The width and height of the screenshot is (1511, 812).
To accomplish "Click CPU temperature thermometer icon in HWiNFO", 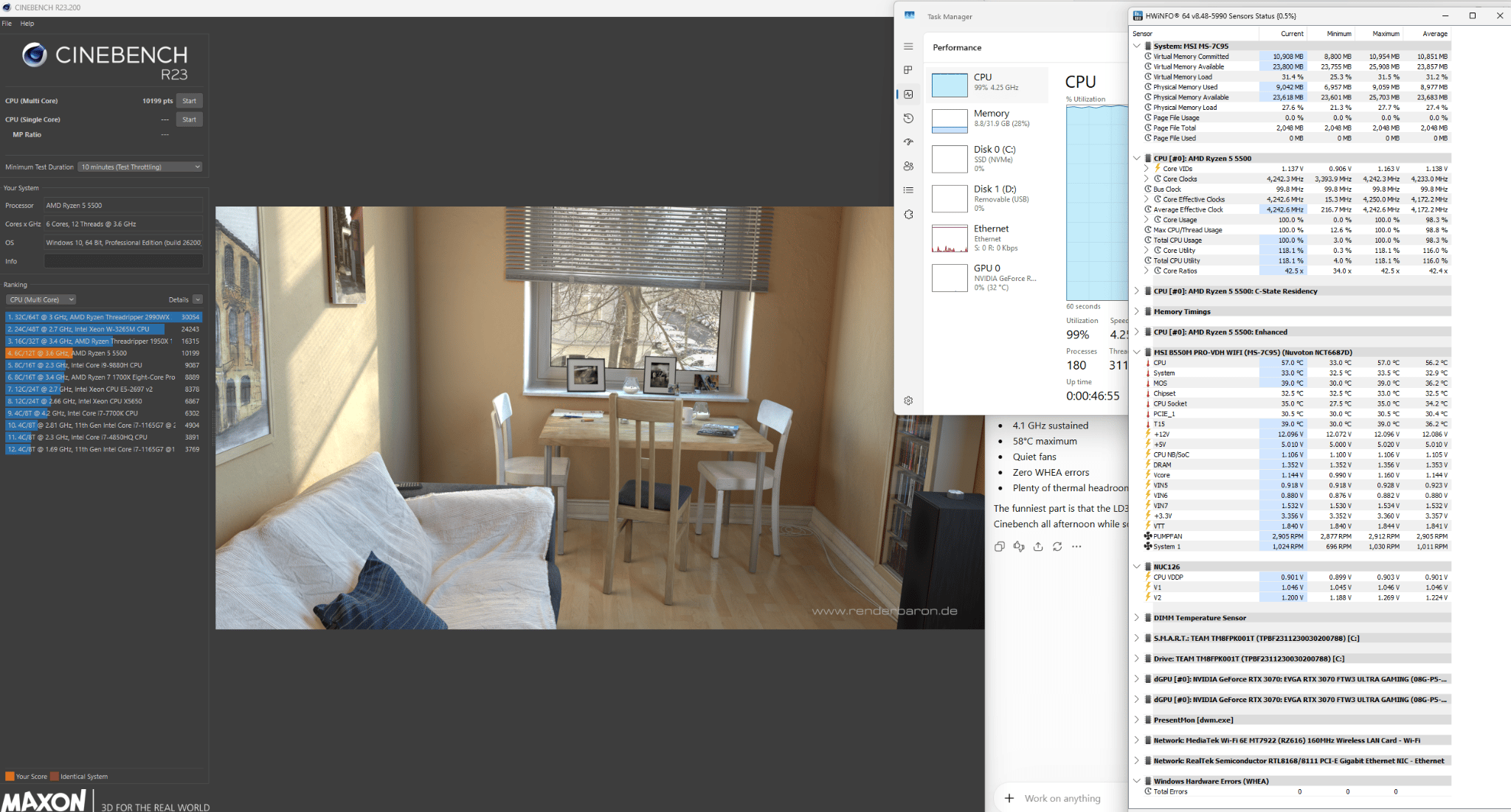I will (x=1148, y=363).
